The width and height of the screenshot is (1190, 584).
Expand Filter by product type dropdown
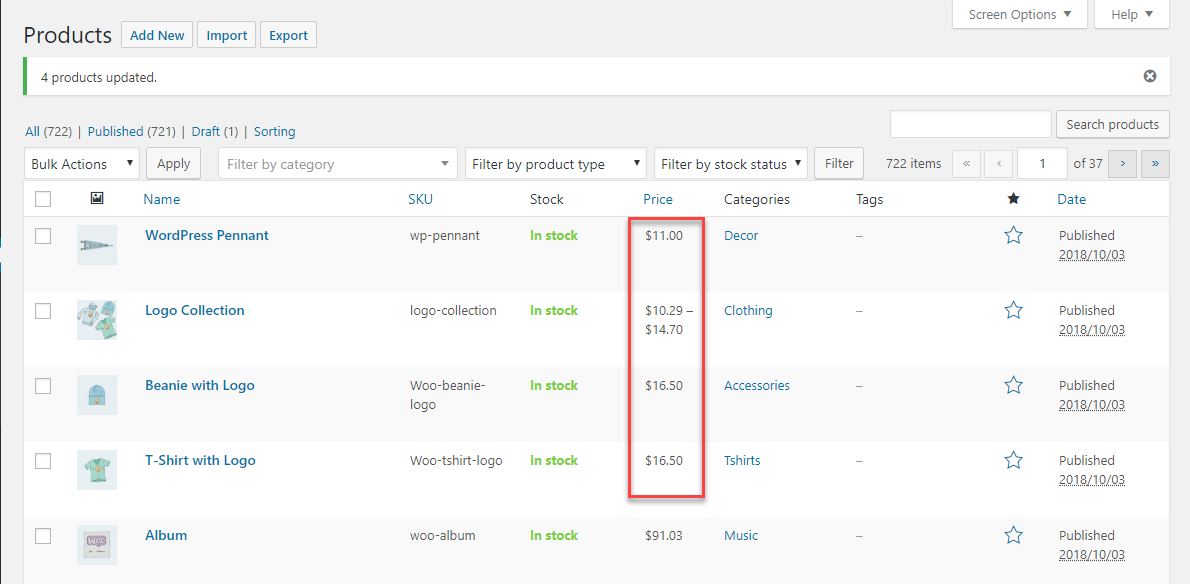click(556, 164)
